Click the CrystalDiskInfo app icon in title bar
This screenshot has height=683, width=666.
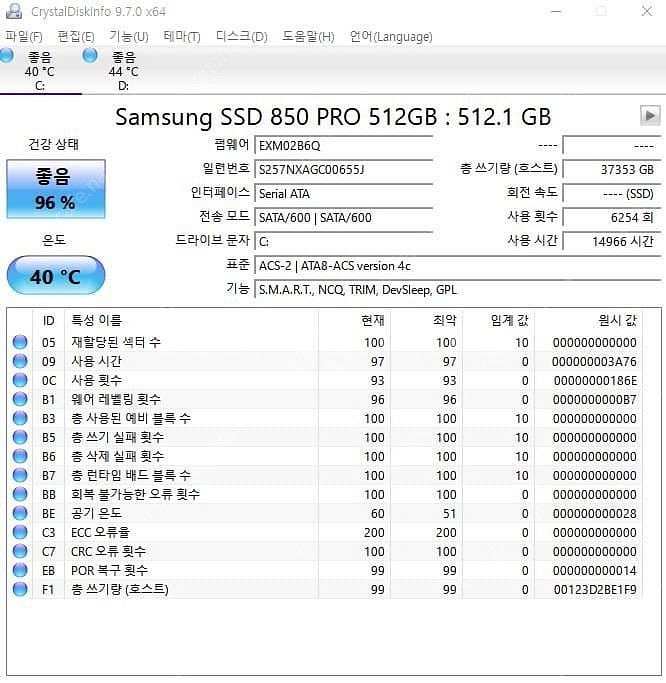pos(14,11)
